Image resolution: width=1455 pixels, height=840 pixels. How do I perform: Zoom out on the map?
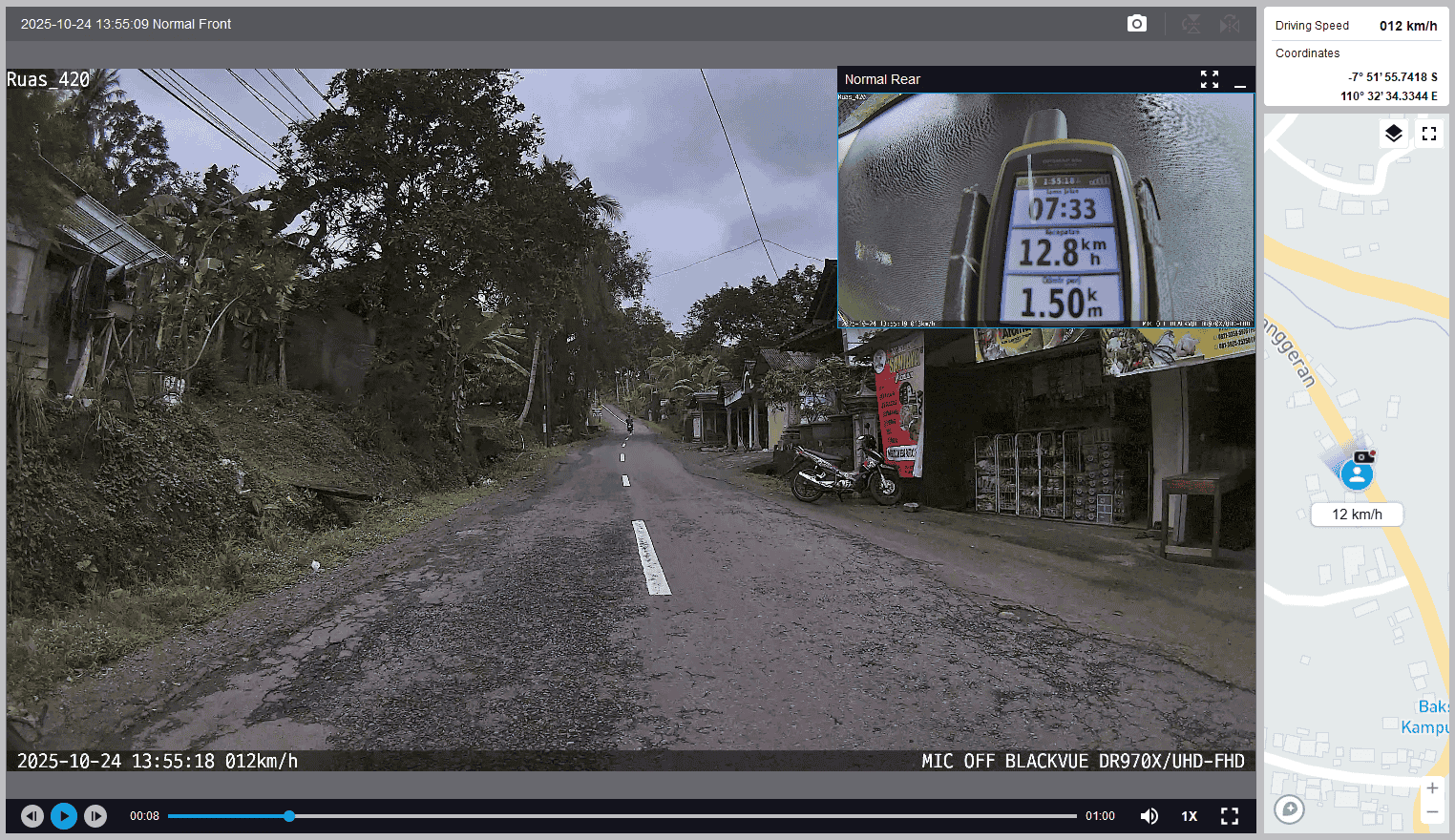tap(1432, 812)
